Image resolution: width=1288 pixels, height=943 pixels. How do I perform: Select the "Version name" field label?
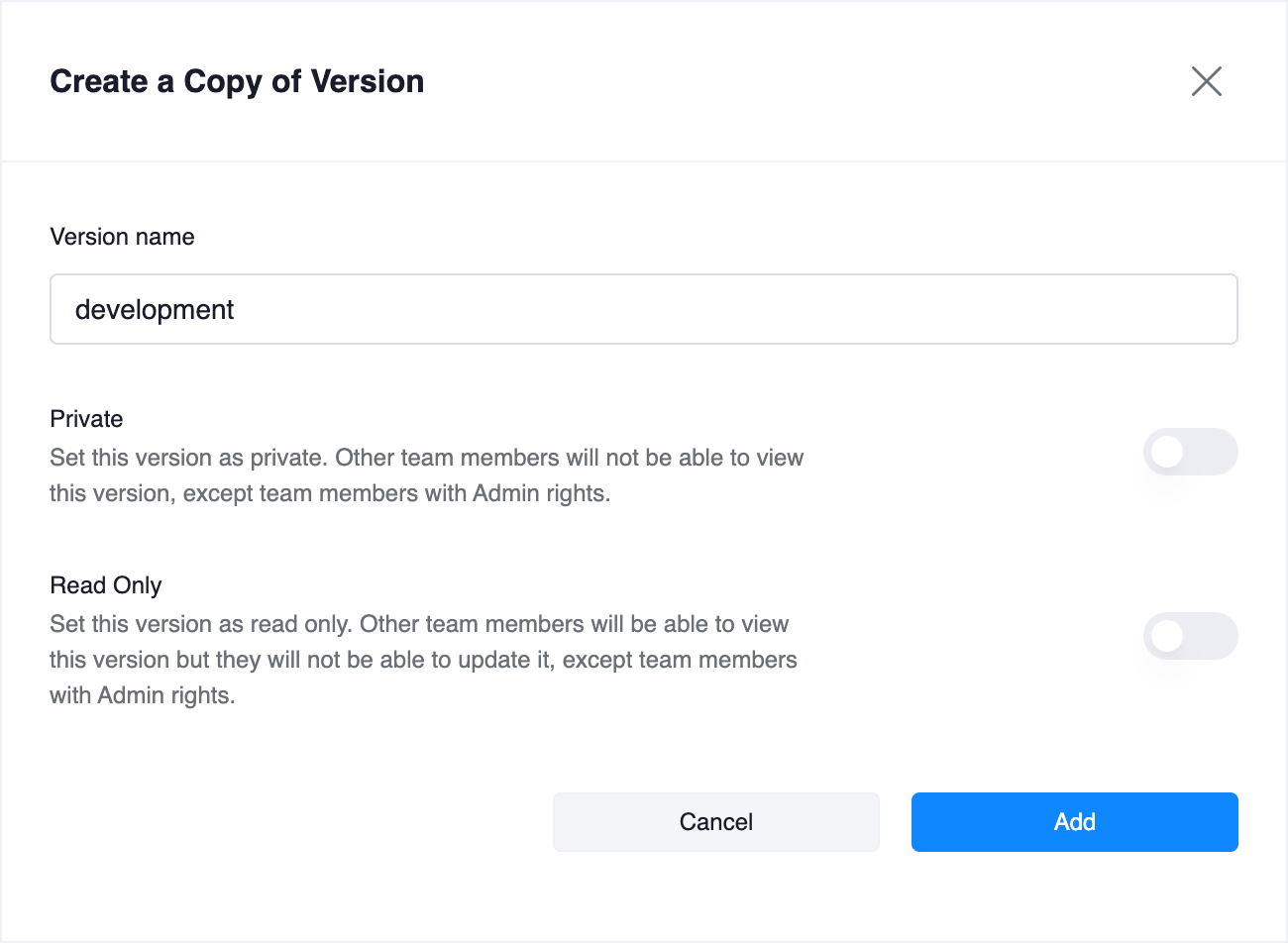(122, 237)
